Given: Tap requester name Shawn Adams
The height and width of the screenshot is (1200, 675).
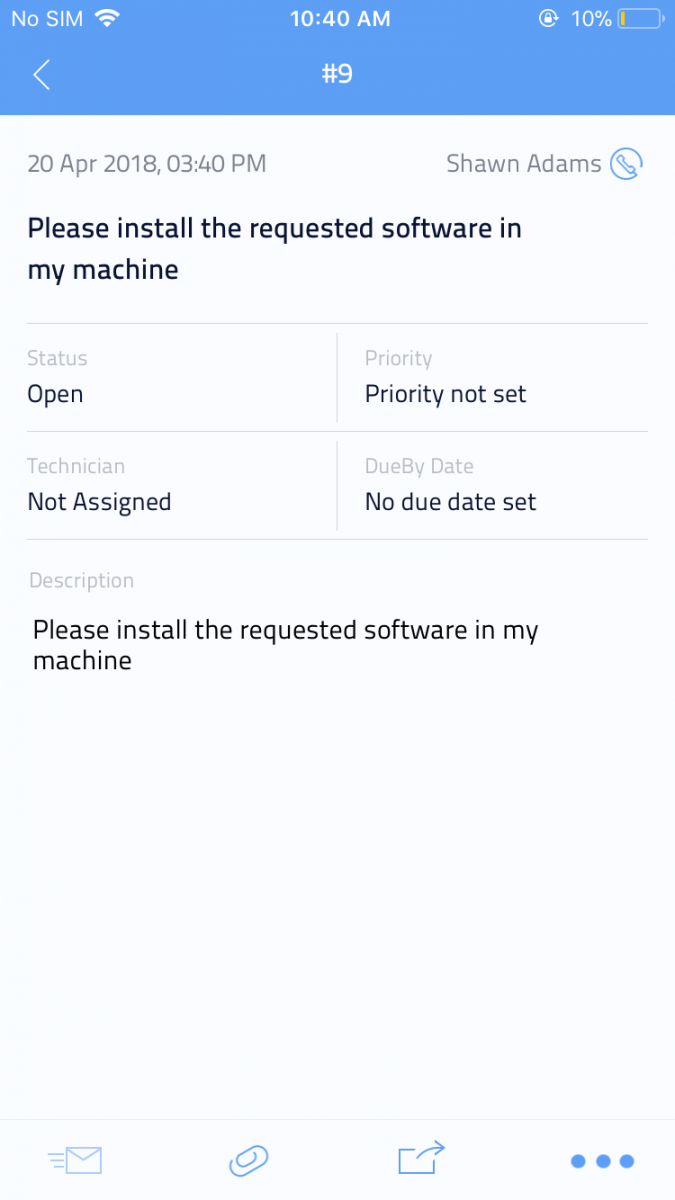Looking at the screenshot, I should tap(524, 164).
